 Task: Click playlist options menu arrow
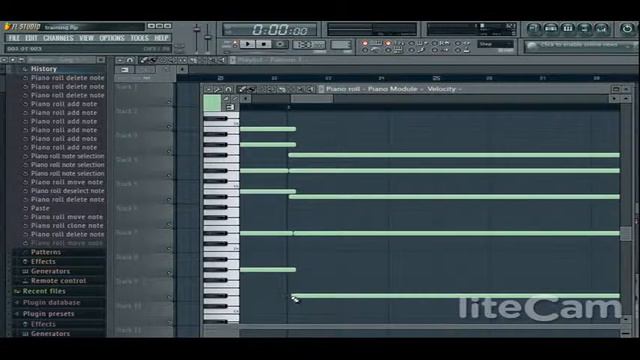[x=120, y=60]
